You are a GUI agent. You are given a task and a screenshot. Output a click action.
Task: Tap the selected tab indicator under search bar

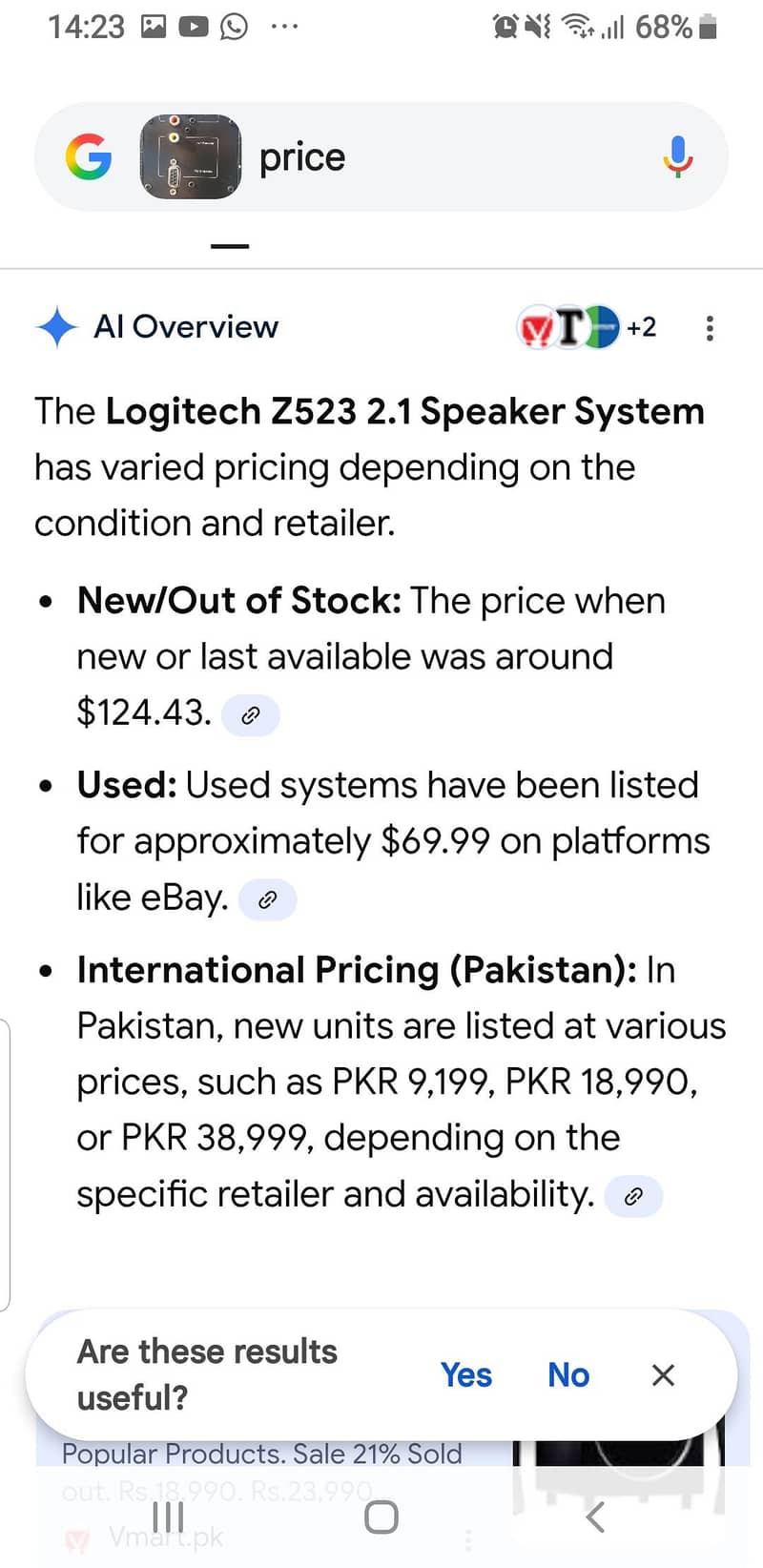(x=230, y=246)
